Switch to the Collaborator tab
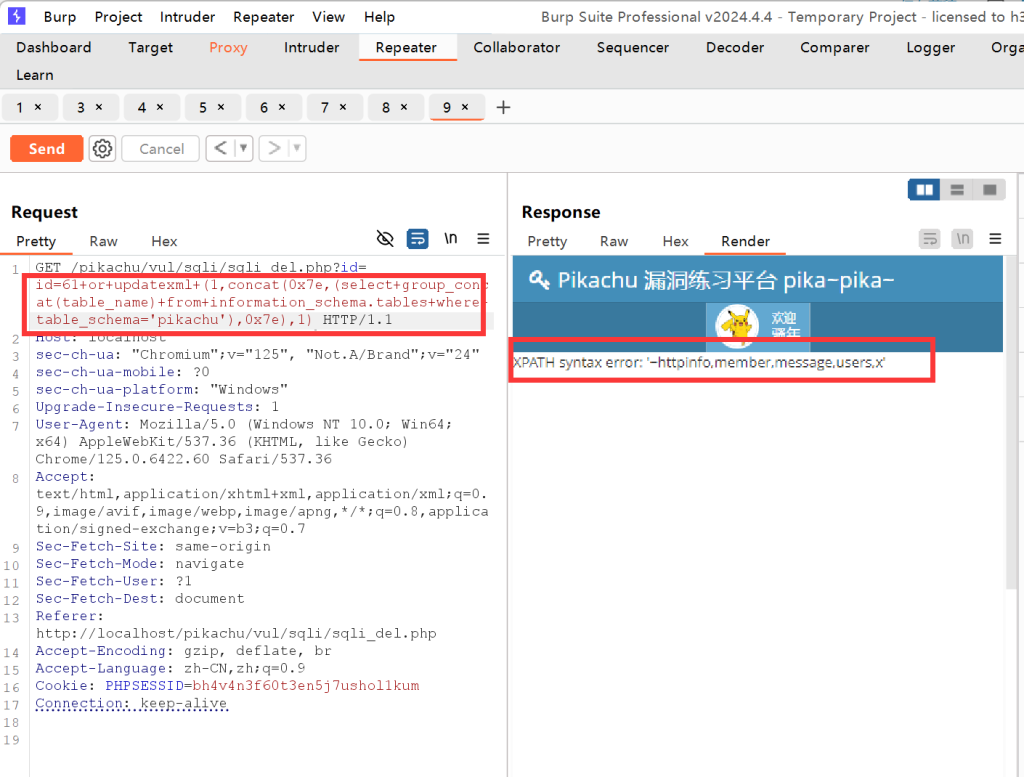 [x=517, y=48]
